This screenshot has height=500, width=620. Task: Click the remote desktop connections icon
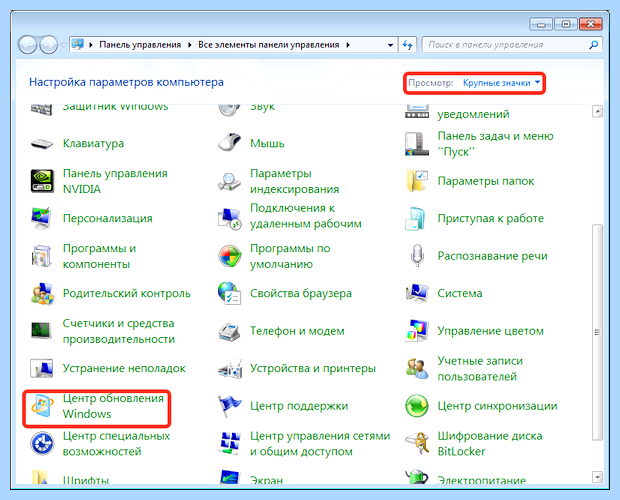(x=229, y=219)
